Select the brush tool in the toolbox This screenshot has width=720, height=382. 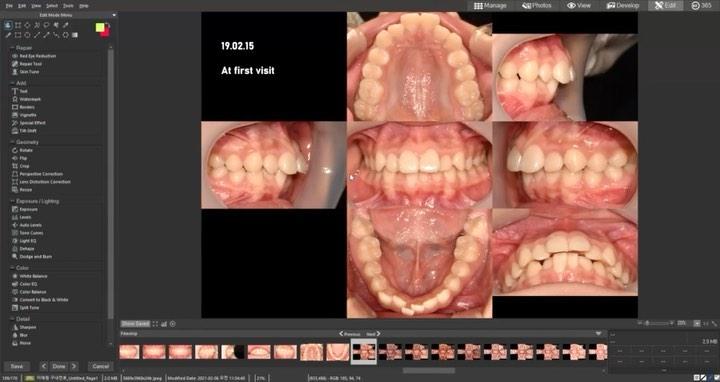click(8, 35)
